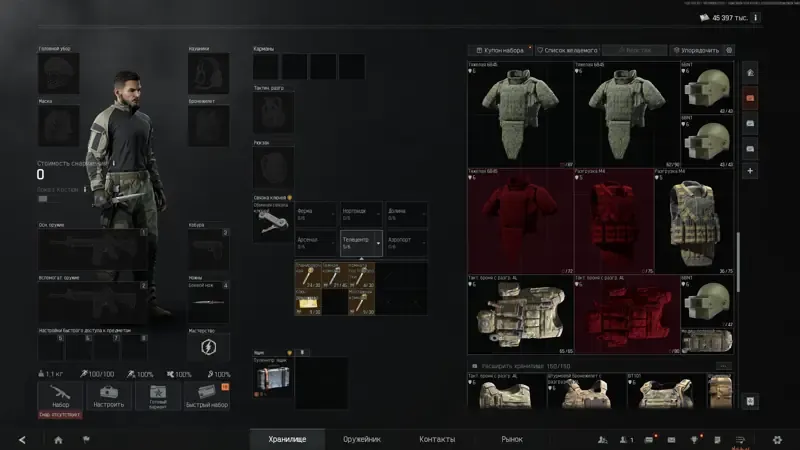800x450 pixels.
Task: Open sort settings gear beside Упорядочить
Action: pos(729,50)
